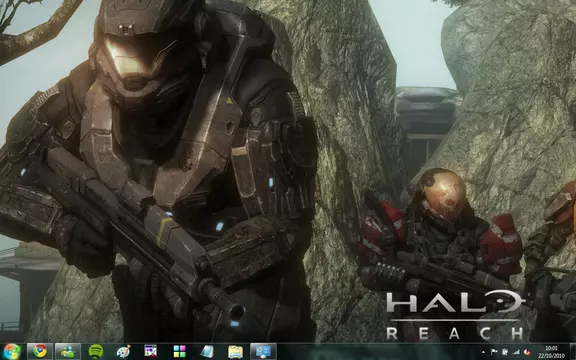Image resolution: width=576 pixels, height=360 pixels.
Task: Click the Show desktop strip
Action: pos(572,352)
